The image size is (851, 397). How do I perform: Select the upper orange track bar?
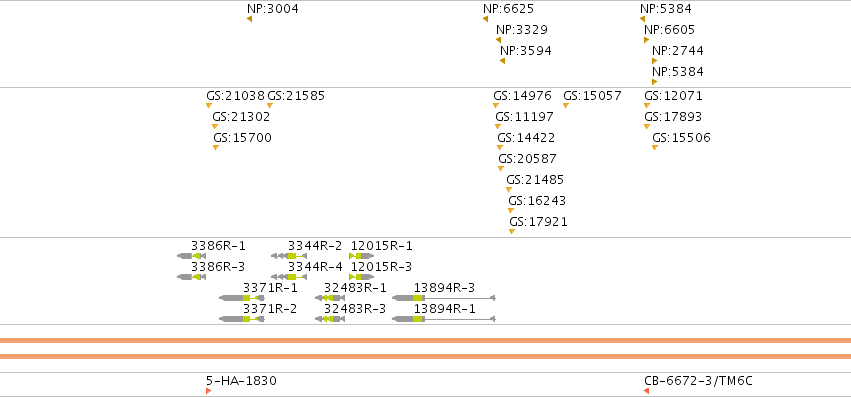click(426, 341)
